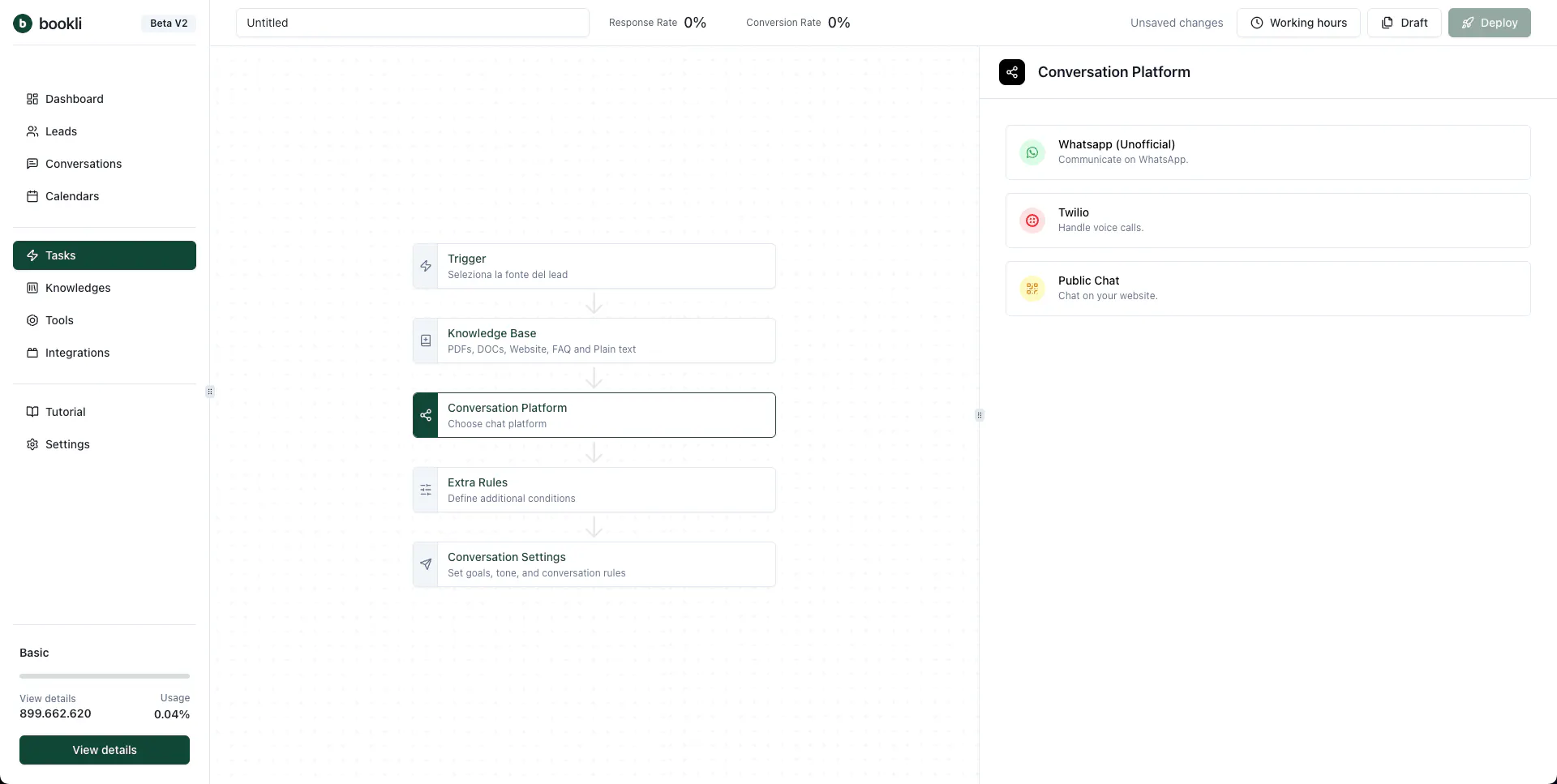Click the rocket icon in Deploy button

click(1468, 23)
